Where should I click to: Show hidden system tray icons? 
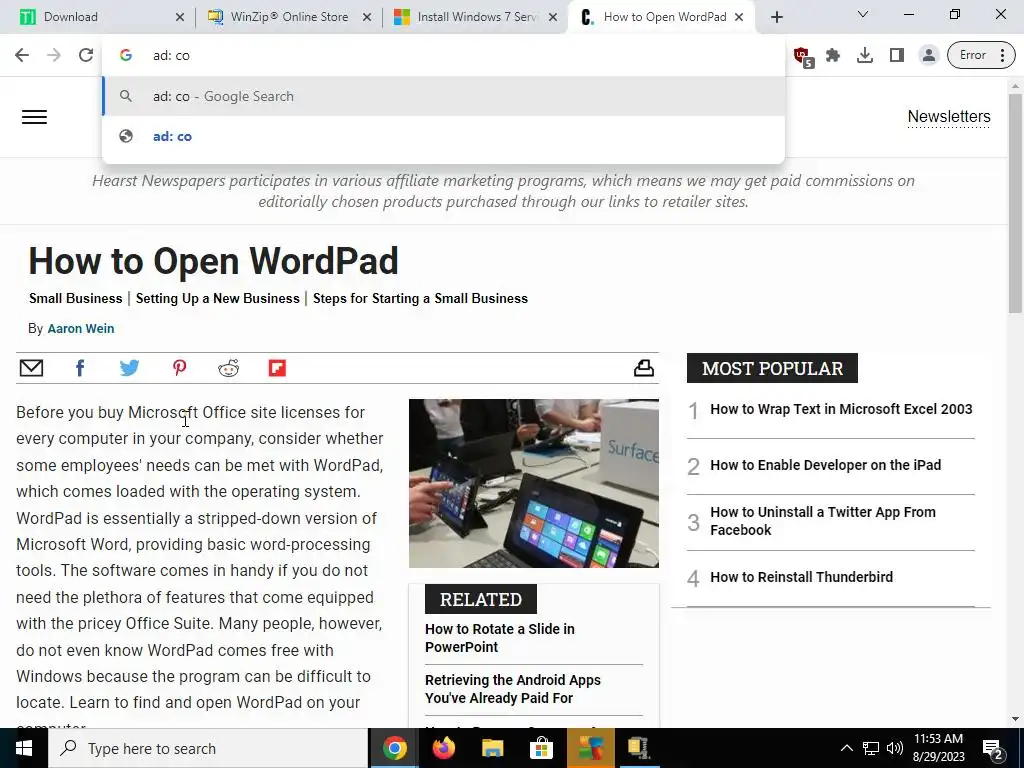tap(846, 748)
